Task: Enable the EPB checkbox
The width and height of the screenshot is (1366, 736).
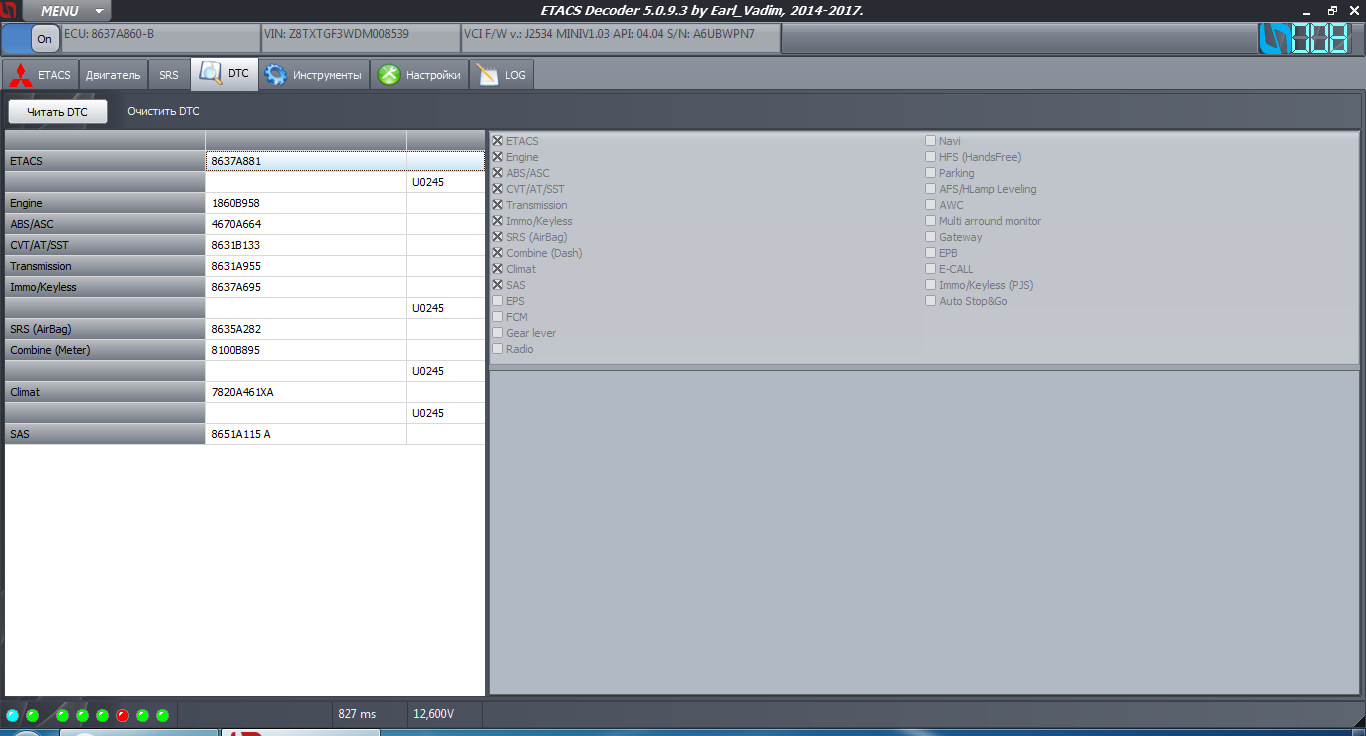Action: tap(931, 253)
